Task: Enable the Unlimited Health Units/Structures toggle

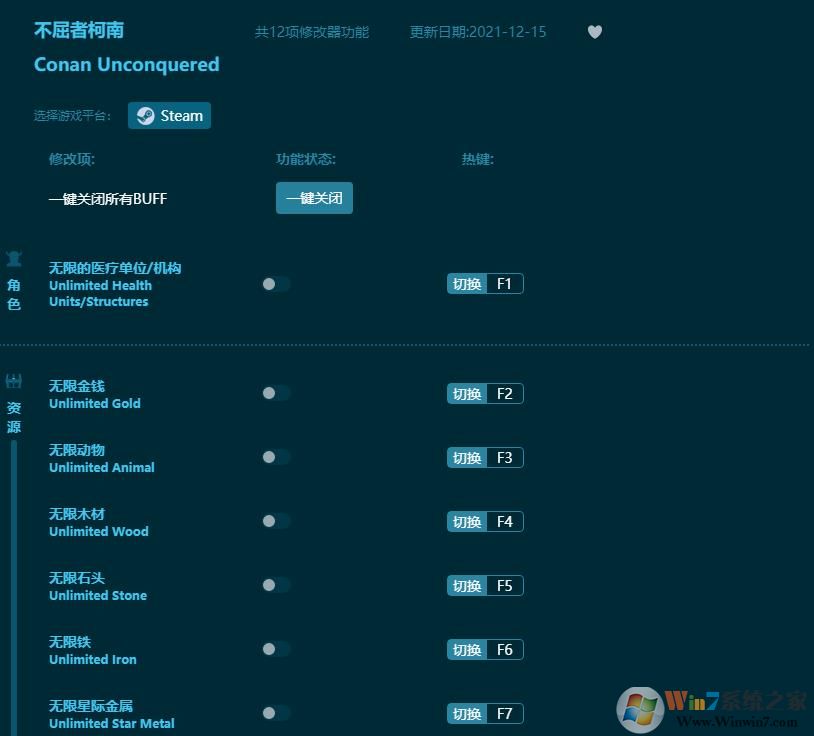Action: pos(274,283)
